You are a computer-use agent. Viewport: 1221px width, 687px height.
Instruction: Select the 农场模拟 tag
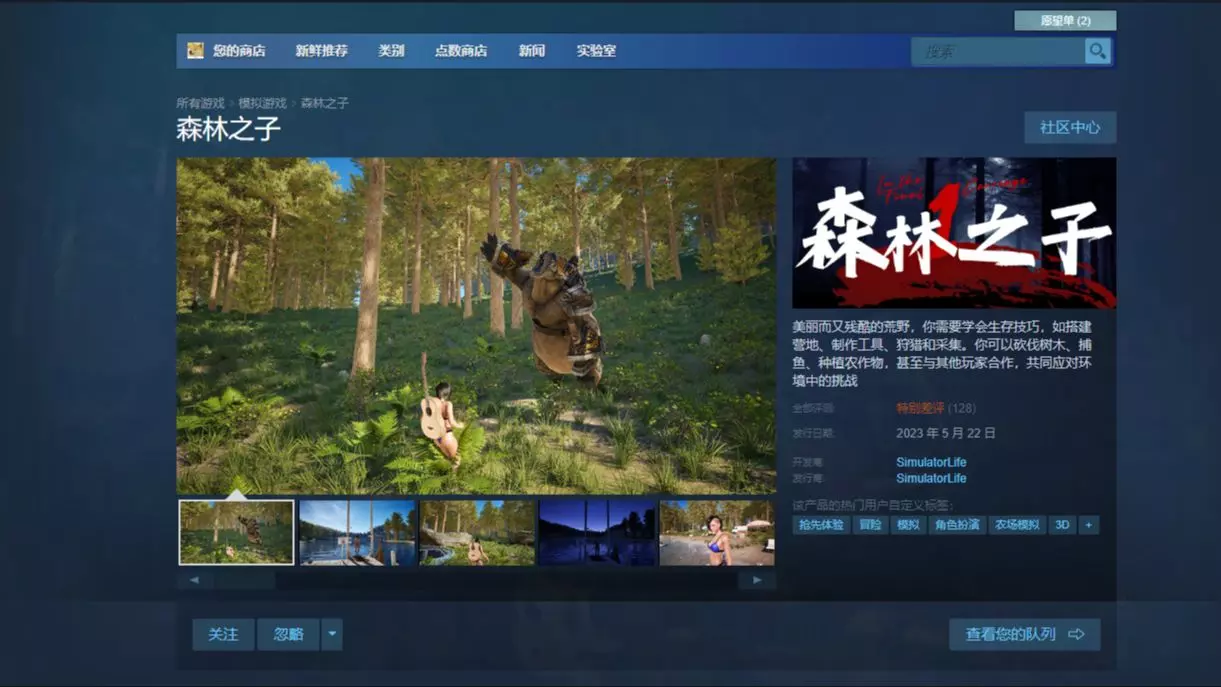coord(1016,524)
